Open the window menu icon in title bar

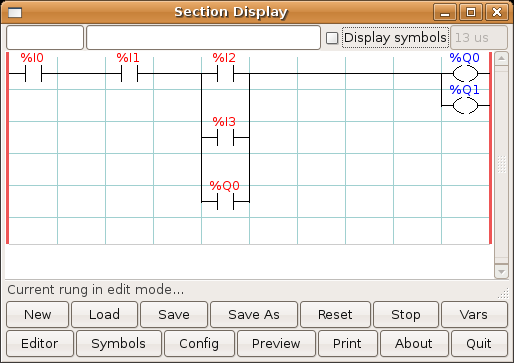coord(15,13)
